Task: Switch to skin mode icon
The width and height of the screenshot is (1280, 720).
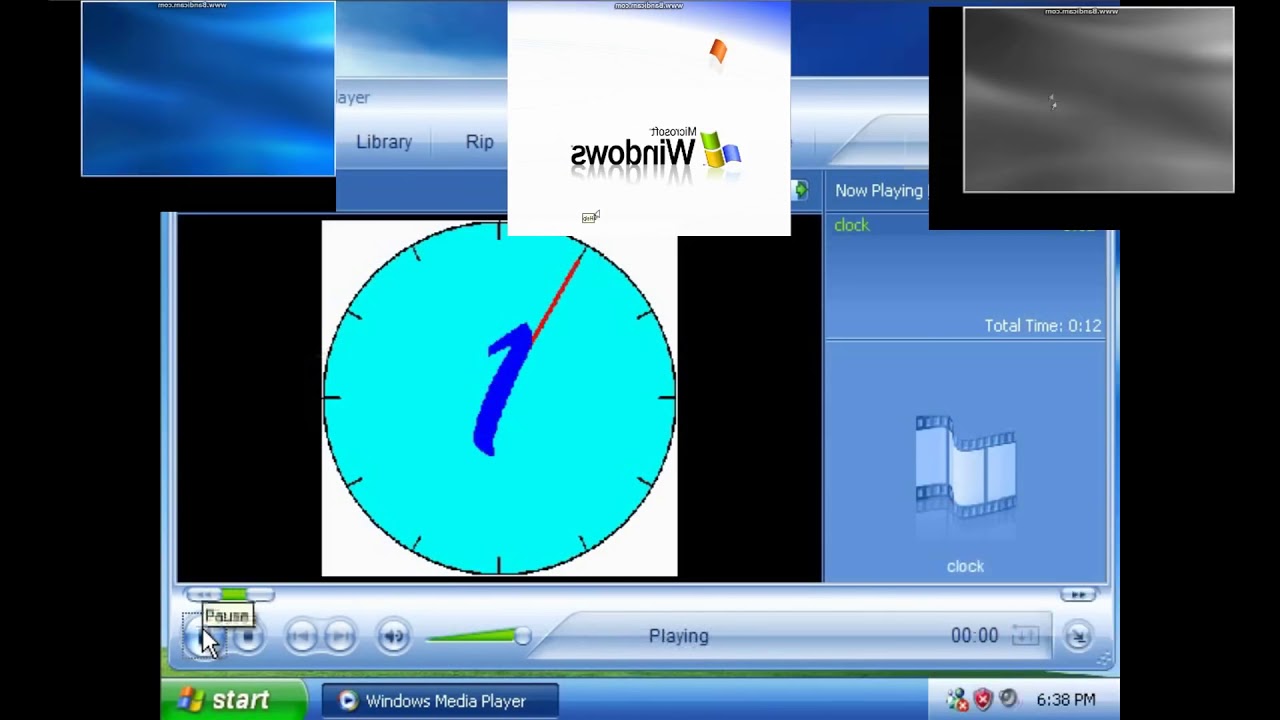Action: tap(1078, 635)
